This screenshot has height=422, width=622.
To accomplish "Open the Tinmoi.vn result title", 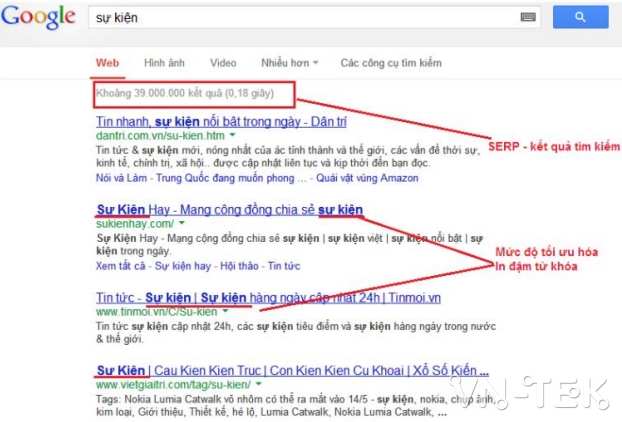I will tap(268, 298).
